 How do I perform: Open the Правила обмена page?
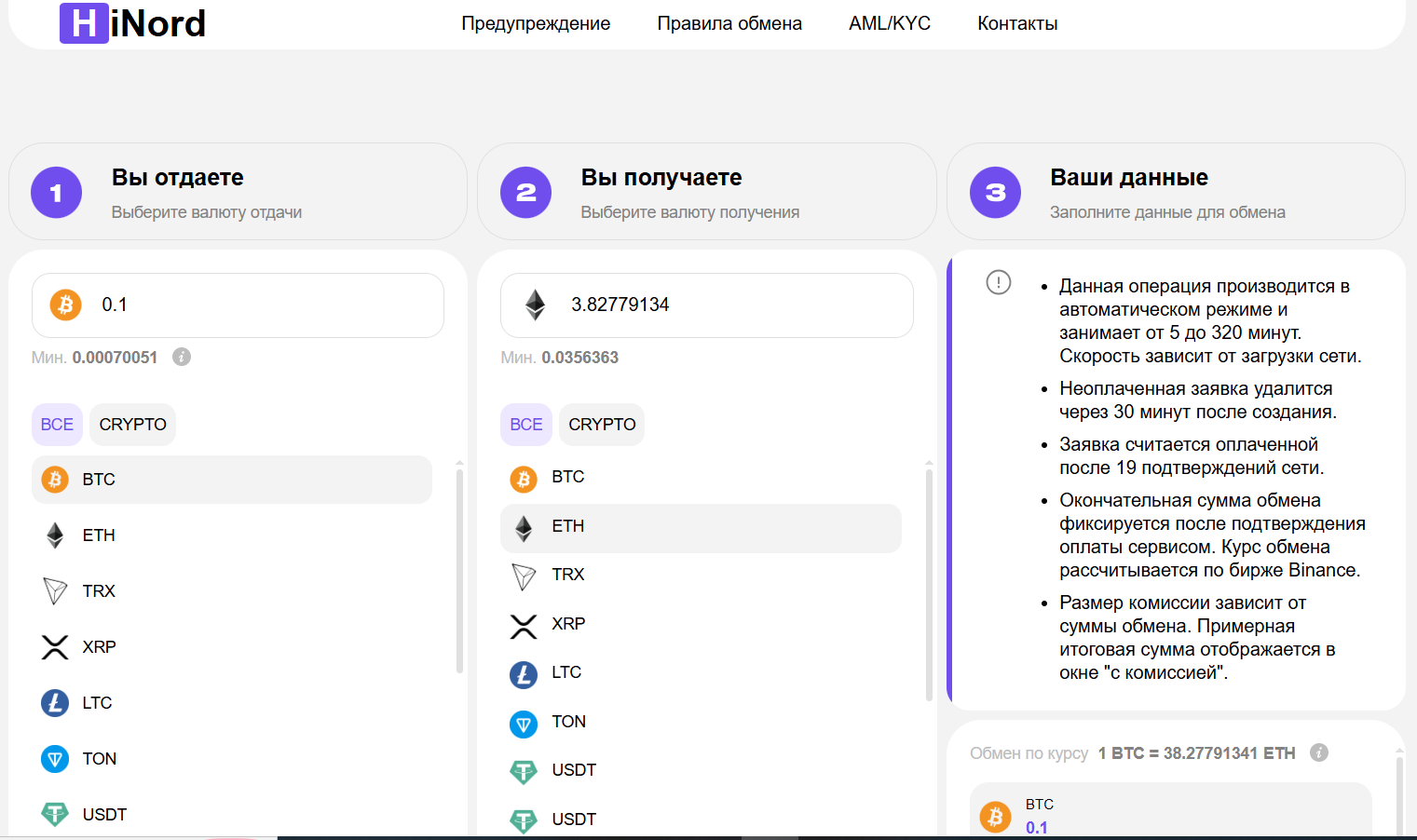[x=729, y=23]
